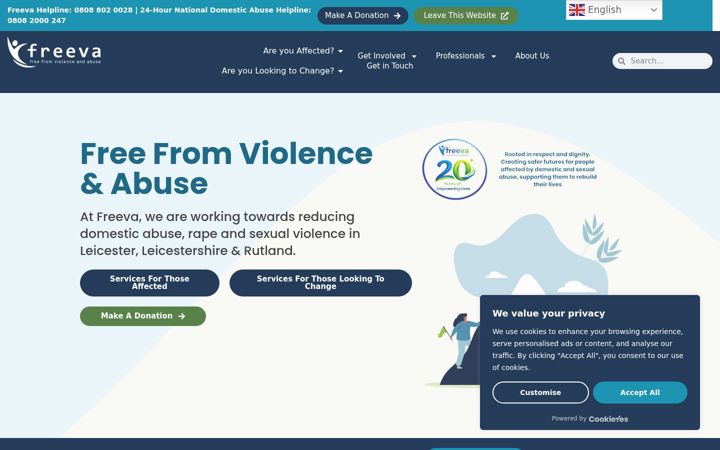Click Make A Donation in top bar
Viewport: 720px width, 450px height.
coord(363,16)
